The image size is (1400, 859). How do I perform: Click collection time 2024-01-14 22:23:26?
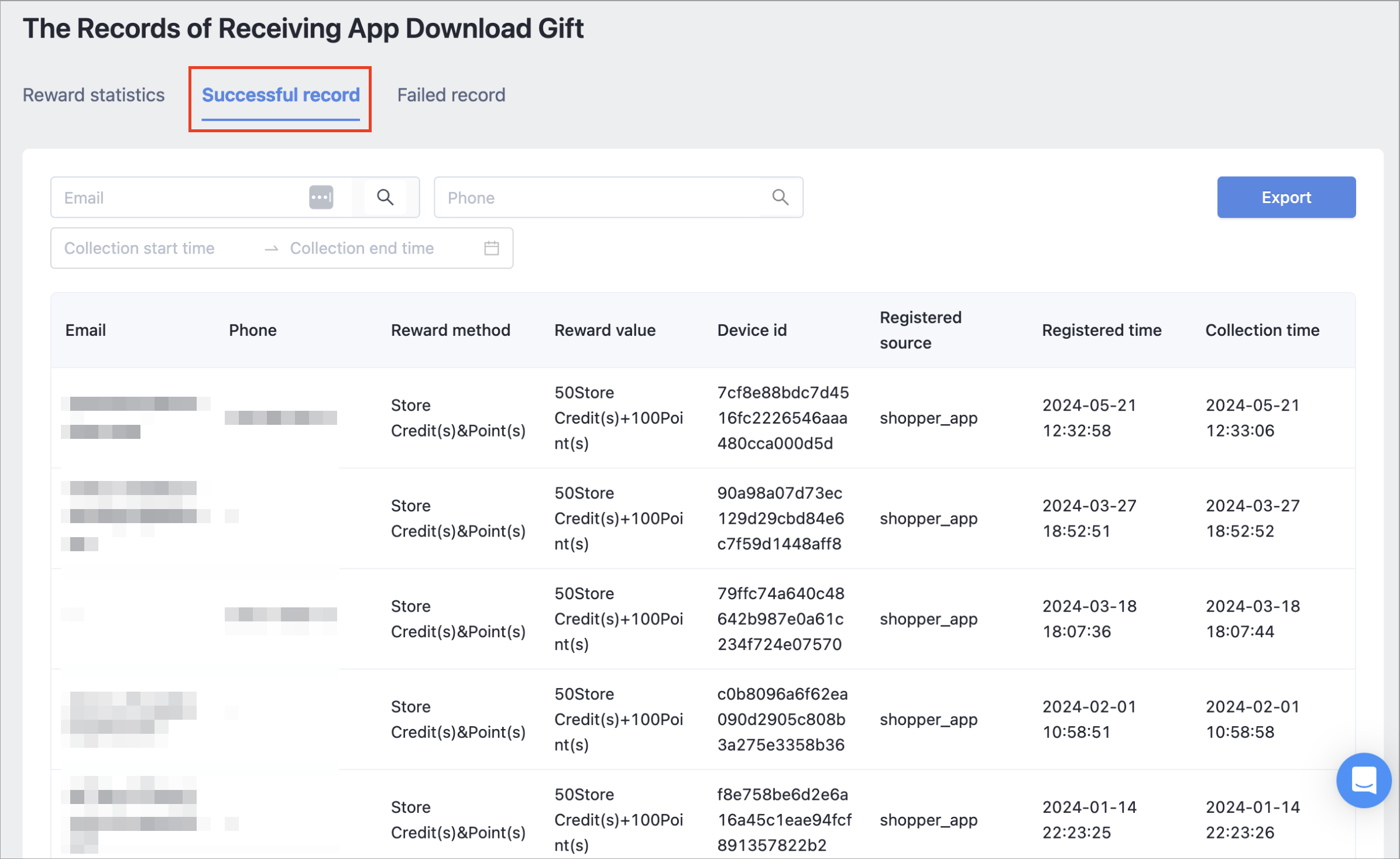(1253, 820)
